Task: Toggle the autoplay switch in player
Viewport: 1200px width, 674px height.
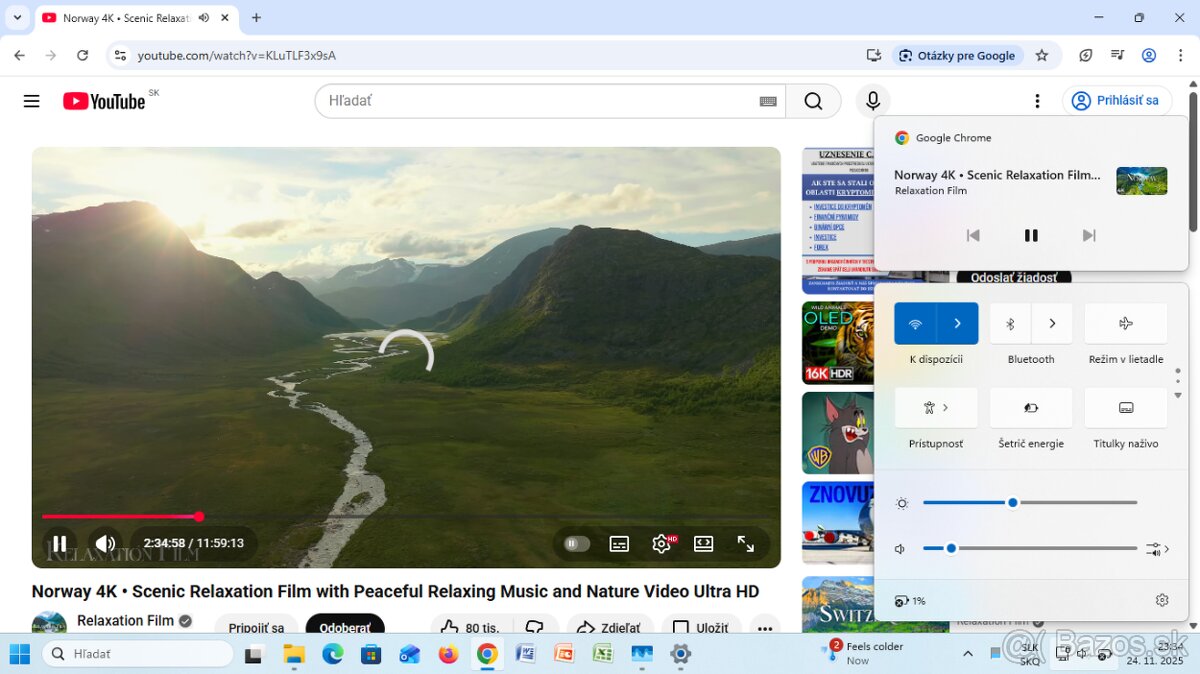Action: point(576,544)
